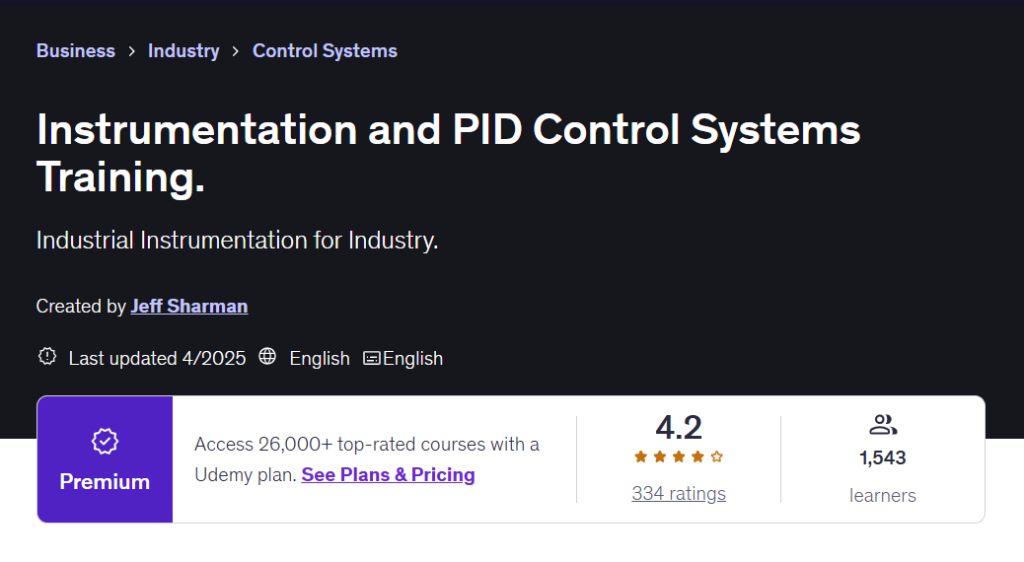
Task: Open instructor Jeff Sharman's profile
Action: [189, 306]
